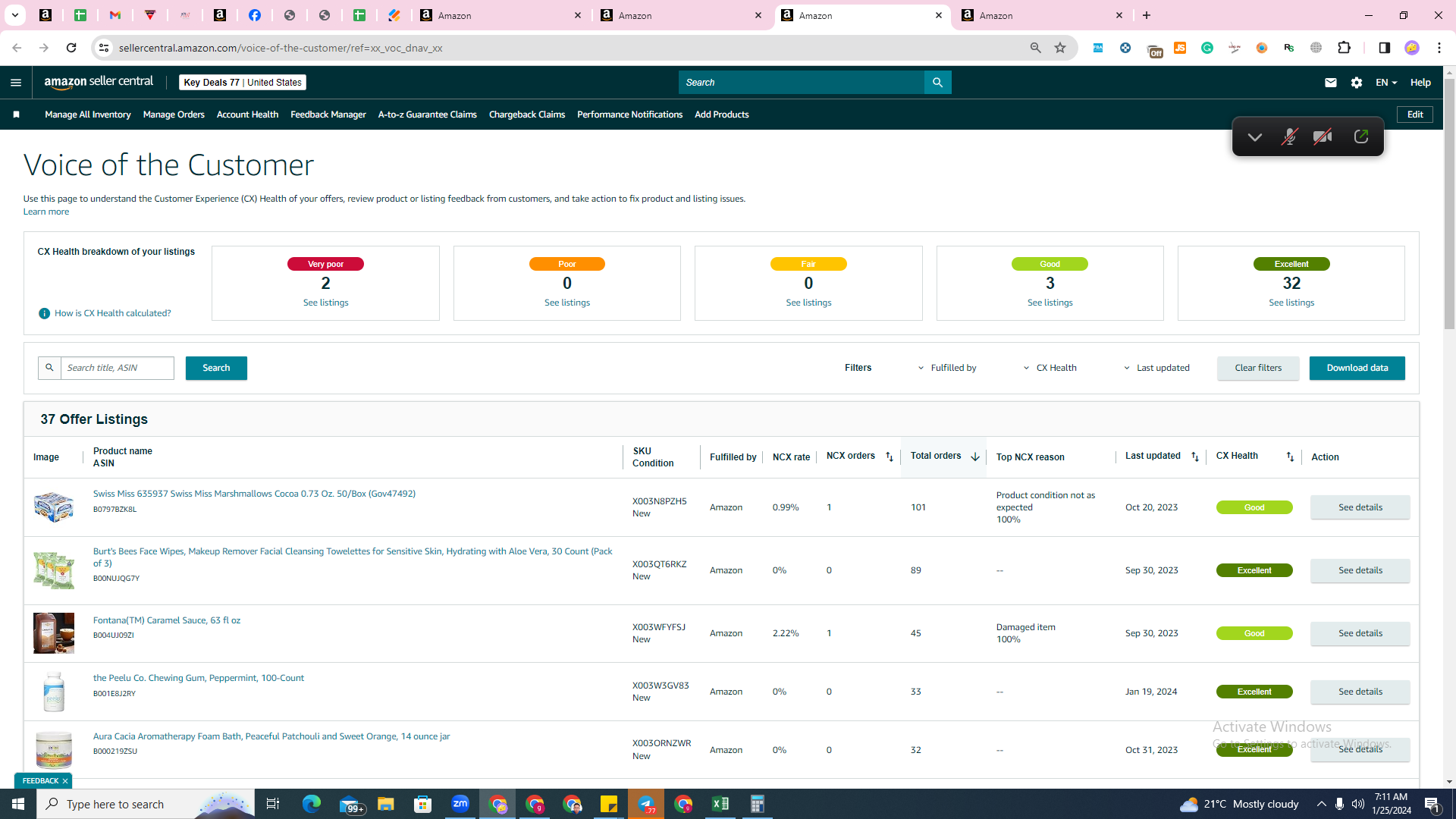This screenshot has width=1456, height=819.
Task: Sort by Total orders down arrow
Action: click(x=974, y=457)
